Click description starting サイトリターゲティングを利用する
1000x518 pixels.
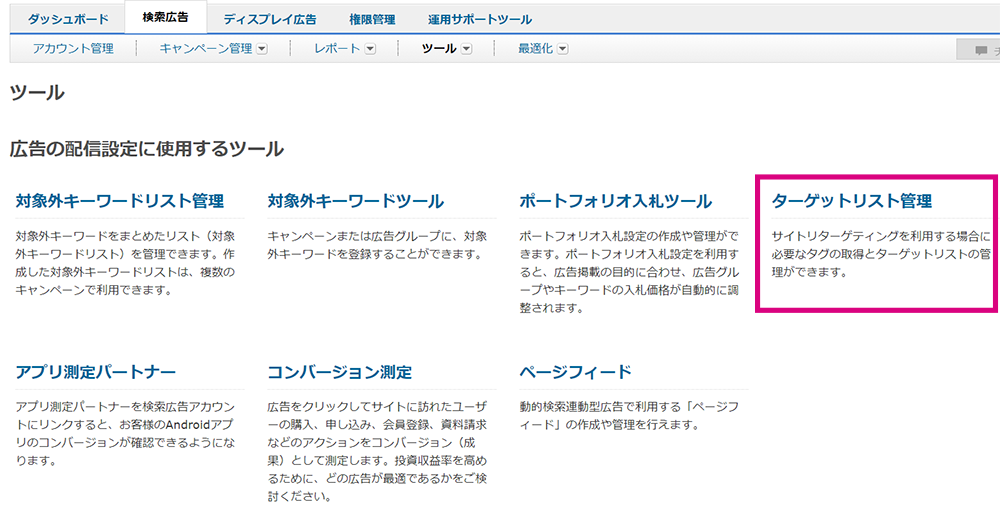[881, 255]
